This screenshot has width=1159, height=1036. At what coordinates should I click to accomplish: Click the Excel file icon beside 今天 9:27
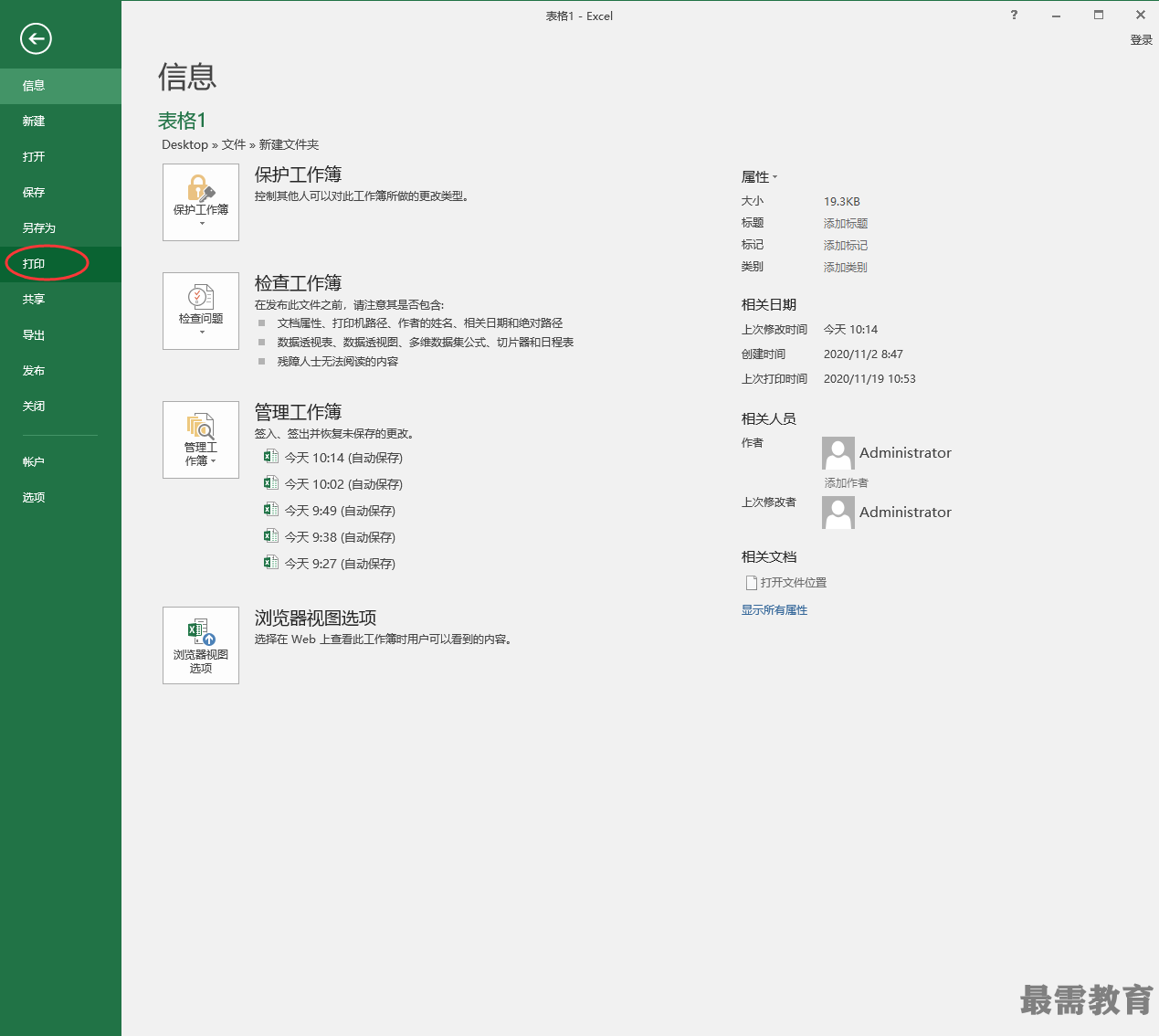click(270, 563)
